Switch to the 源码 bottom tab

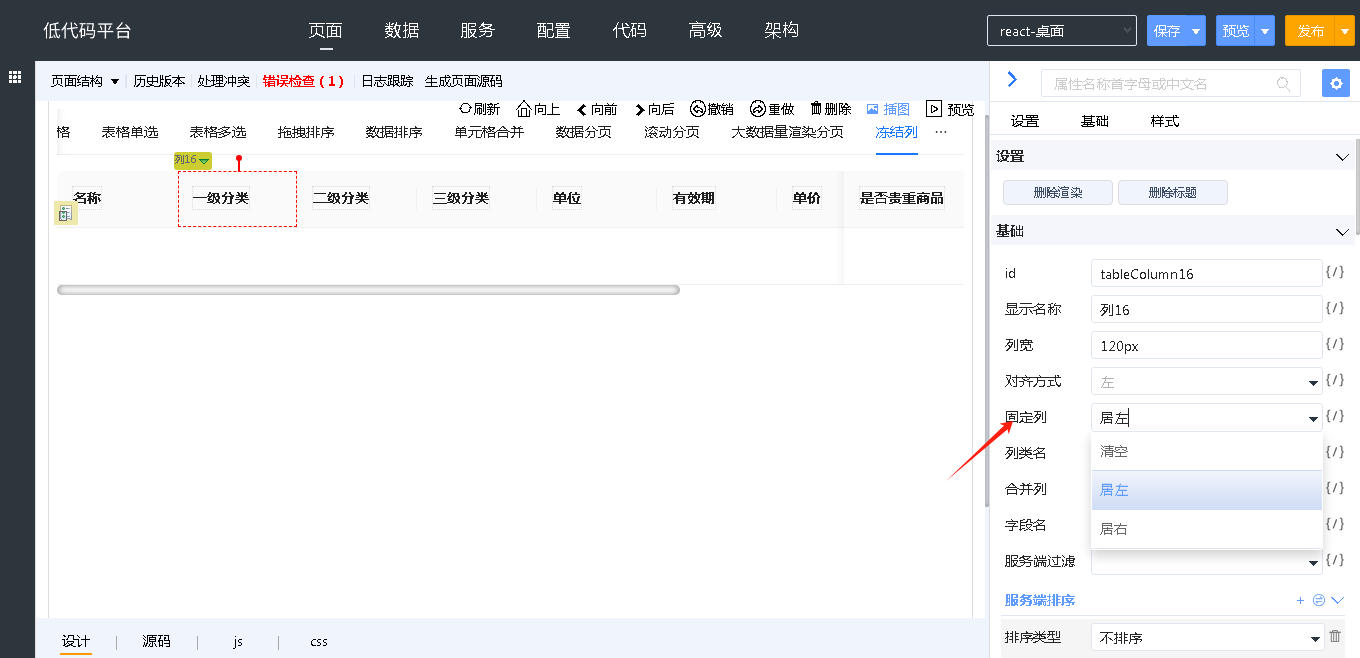tap(156, 641)
